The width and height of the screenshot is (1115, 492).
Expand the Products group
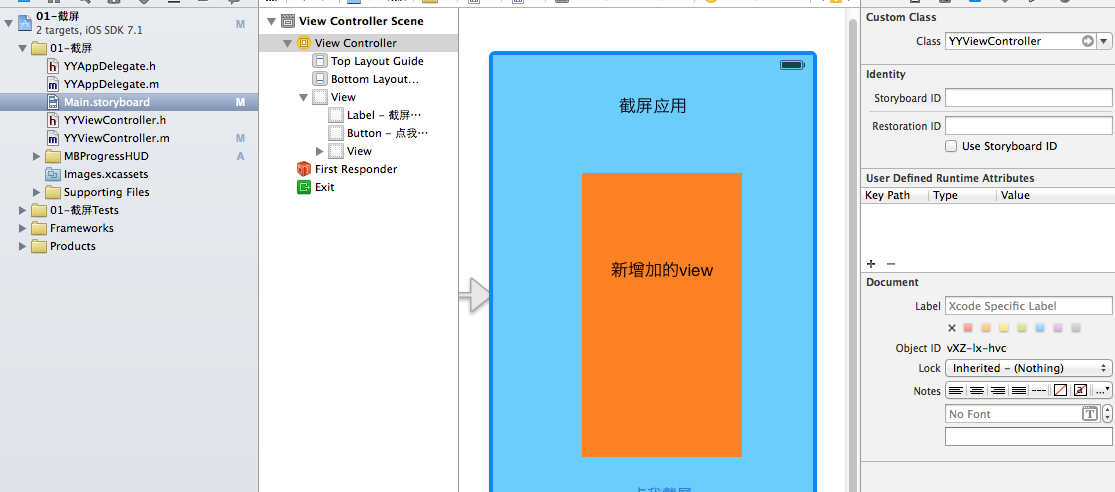tap(23, 246)
